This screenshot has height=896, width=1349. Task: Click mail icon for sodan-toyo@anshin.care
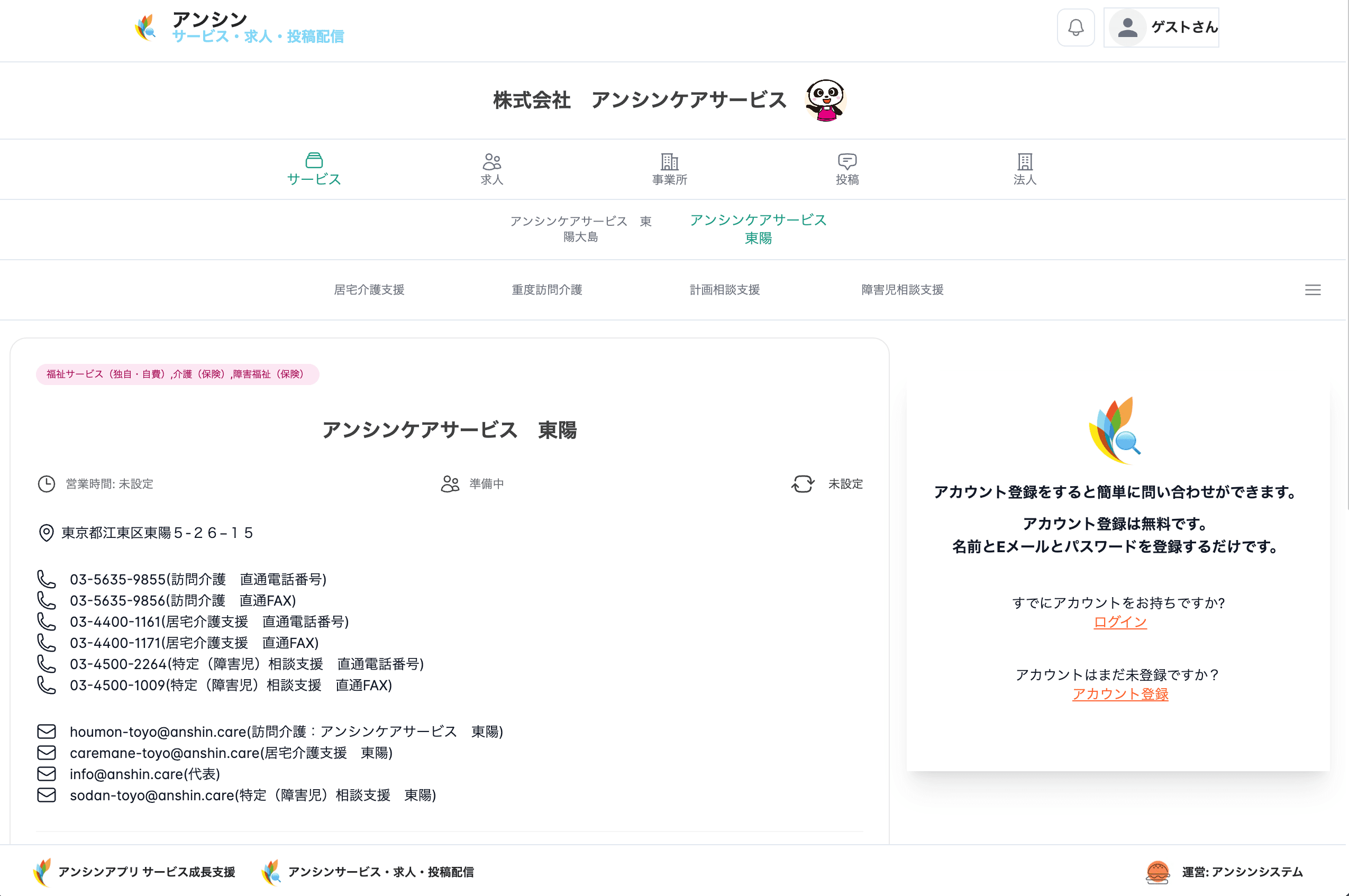point(46,795)
